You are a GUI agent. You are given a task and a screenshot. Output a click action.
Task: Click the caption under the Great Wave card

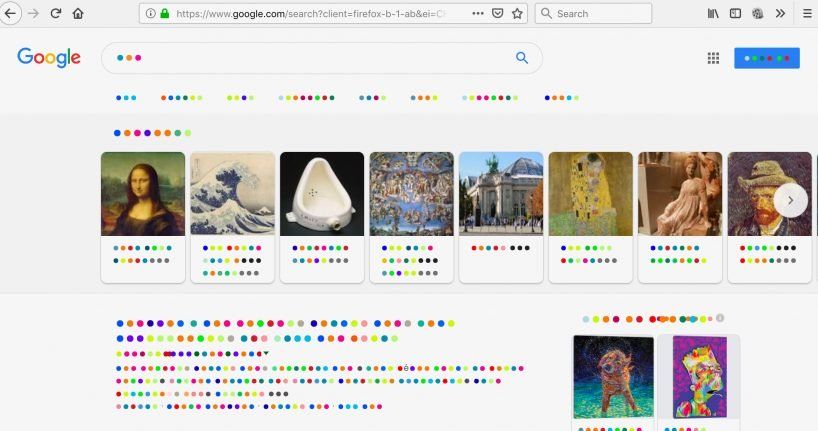point(232,260)
